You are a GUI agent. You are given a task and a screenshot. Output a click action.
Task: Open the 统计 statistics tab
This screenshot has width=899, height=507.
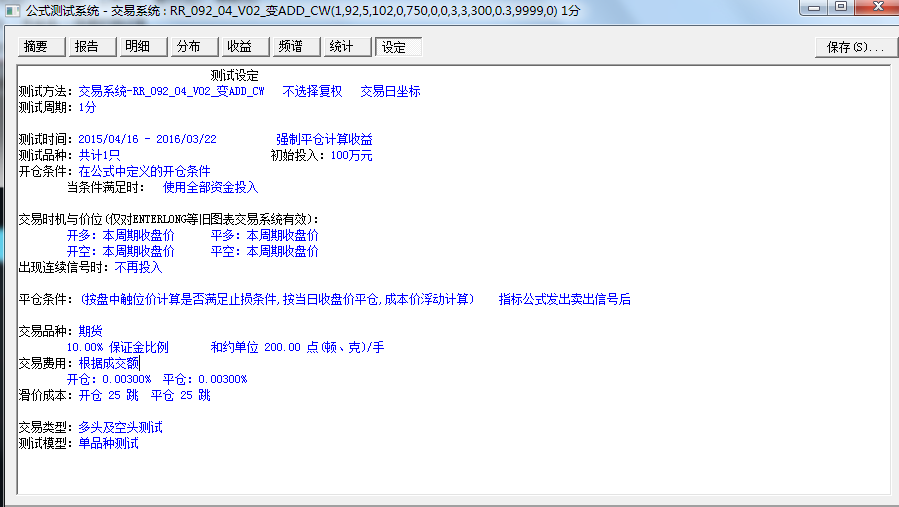point(341,47)
